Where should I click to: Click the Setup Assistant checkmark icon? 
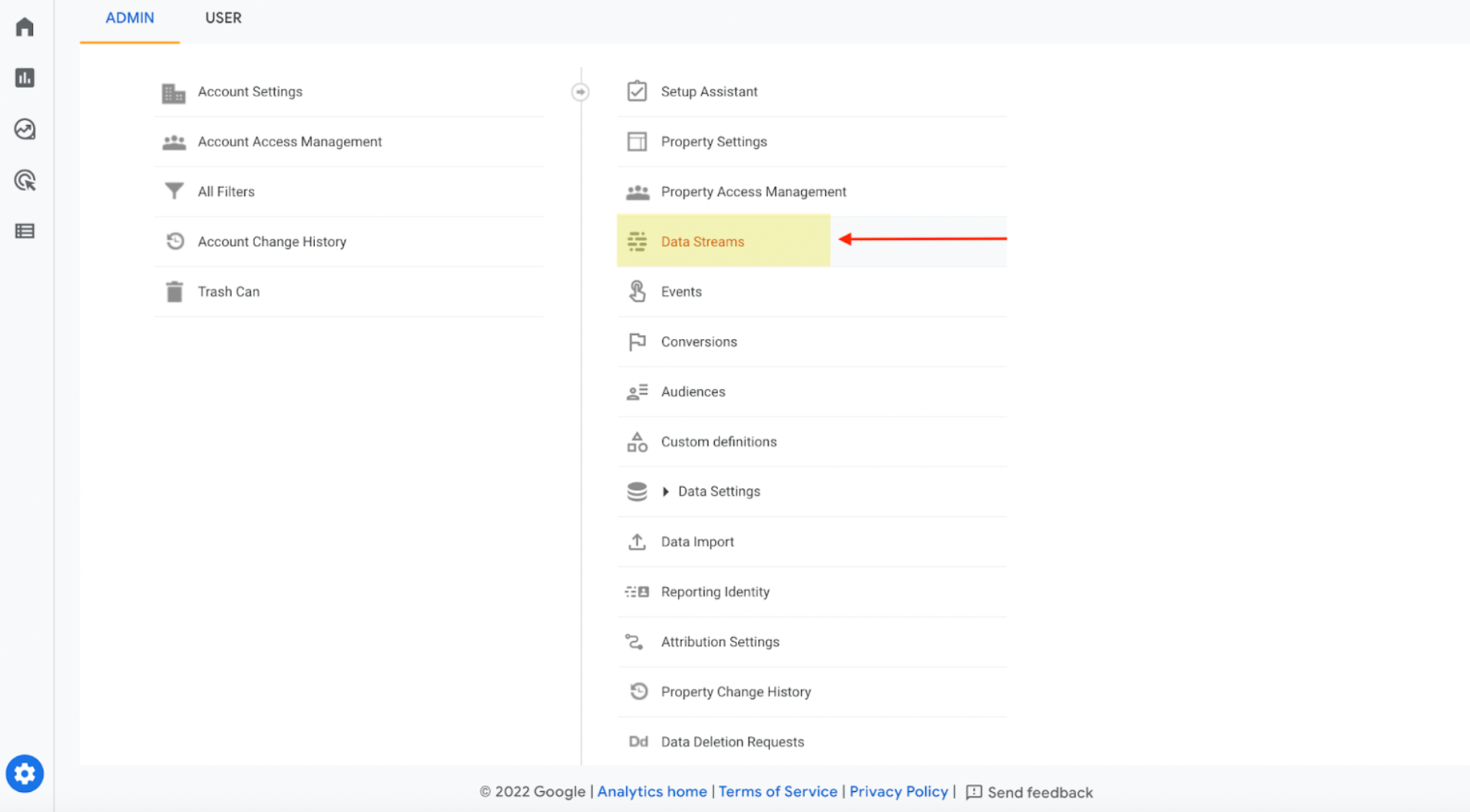[x=637, y=92]
